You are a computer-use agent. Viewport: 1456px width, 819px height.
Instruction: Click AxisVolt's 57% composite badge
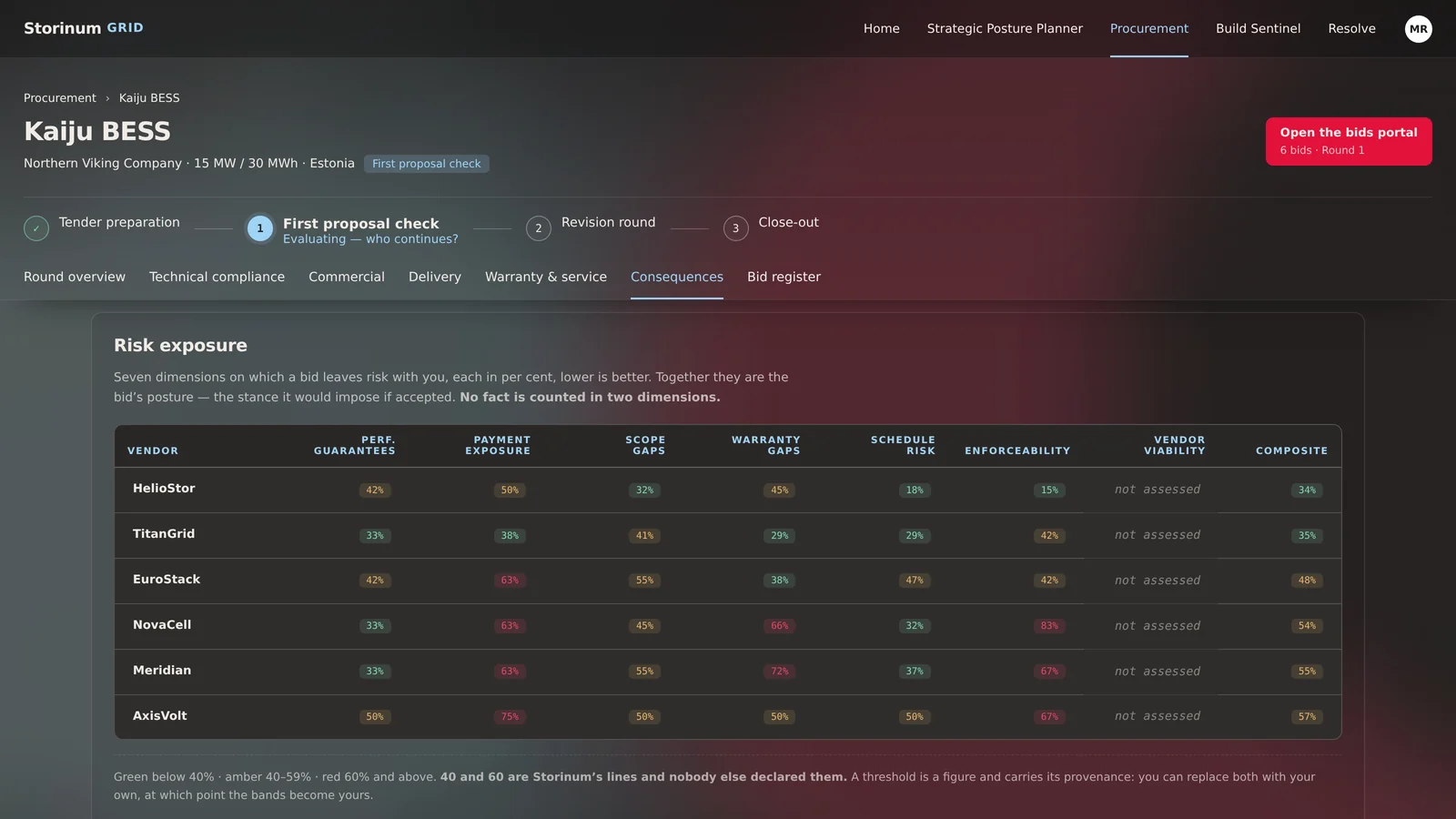(x=1307, y=717)
